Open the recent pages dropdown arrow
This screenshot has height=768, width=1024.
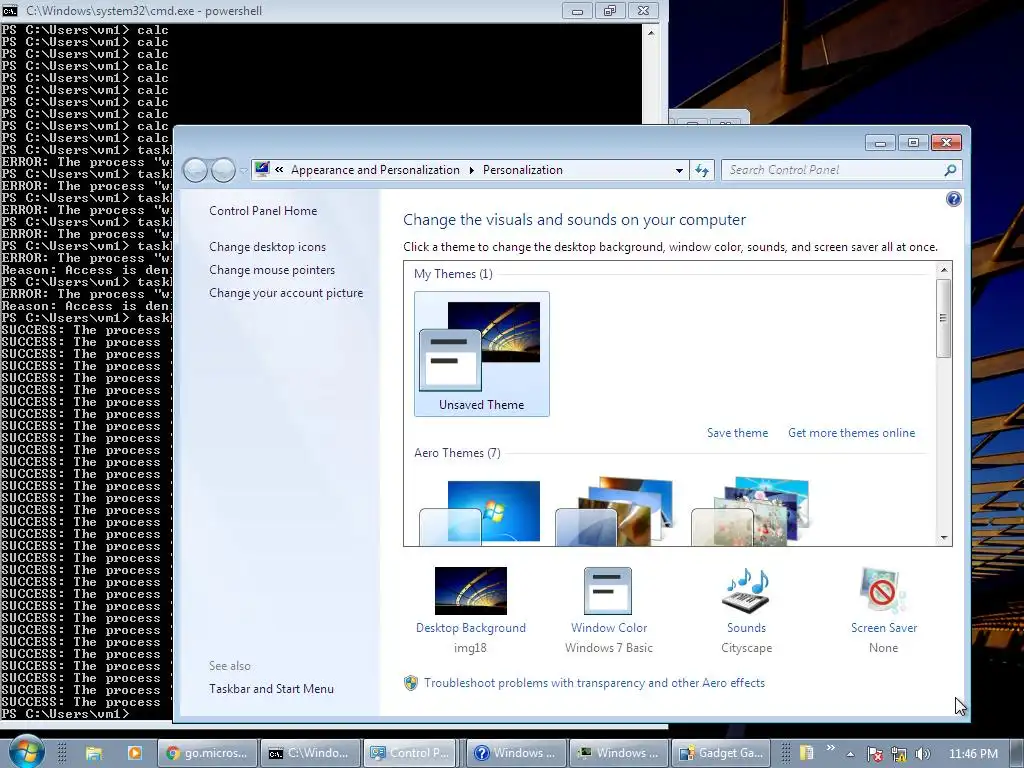[243, 170]
